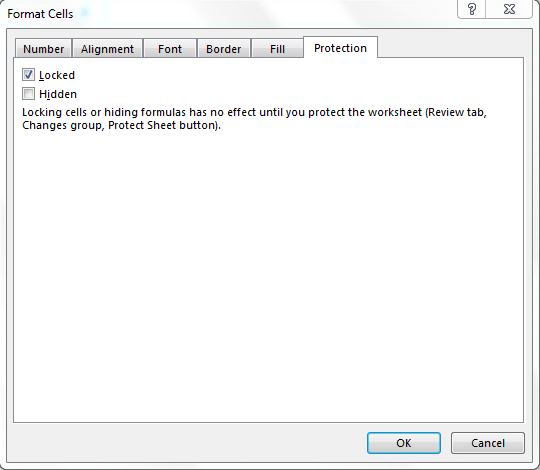This screenshot has height=470, width=540.
Task: Open the Help question mark button
Action: pos(471,9)
